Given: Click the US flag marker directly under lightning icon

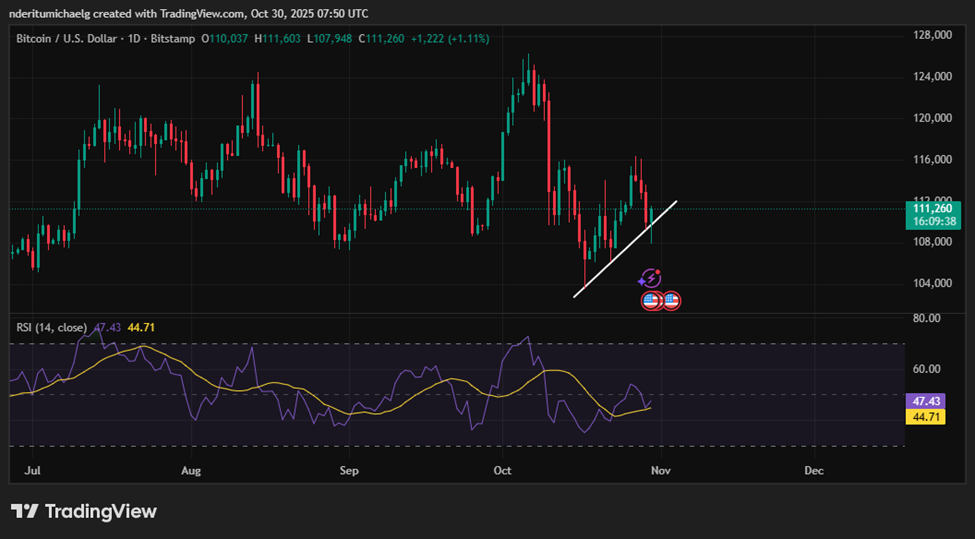Looking at the screenshot, I should (650, 301).
